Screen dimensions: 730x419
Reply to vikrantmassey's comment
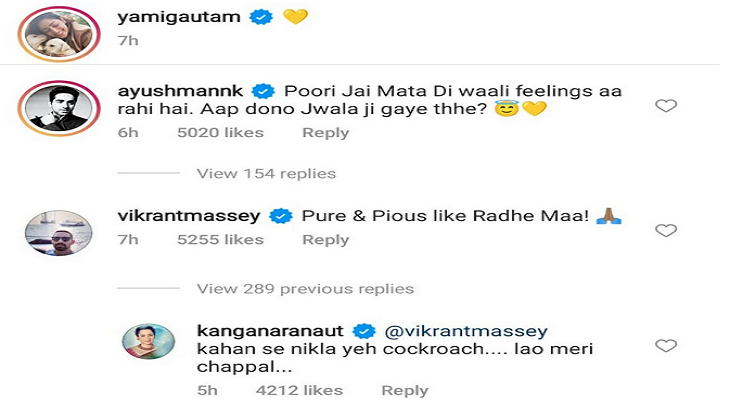(x=325, y=240)
